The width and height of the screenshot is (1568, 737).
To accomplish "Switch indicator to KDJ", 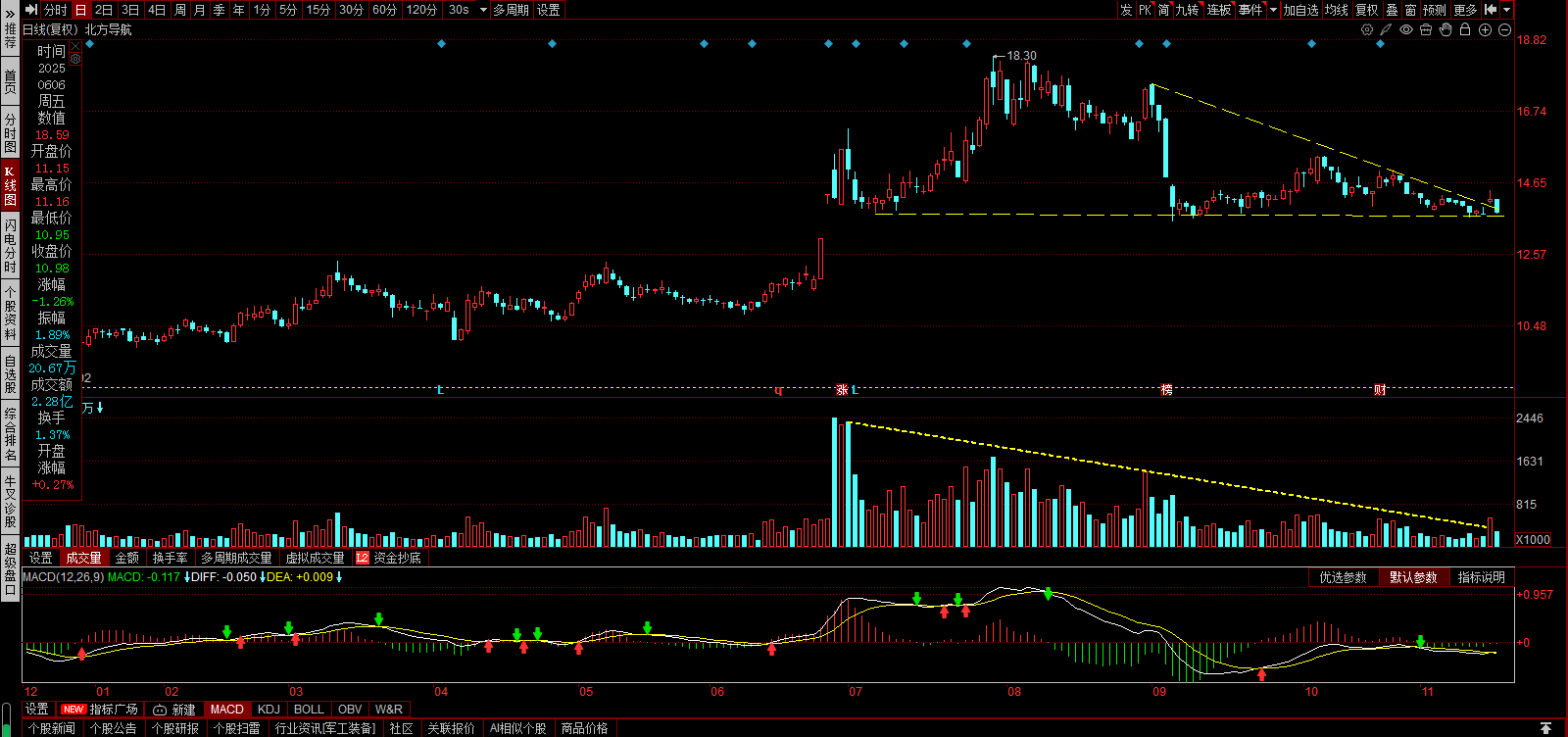I will tap(269, 710).
